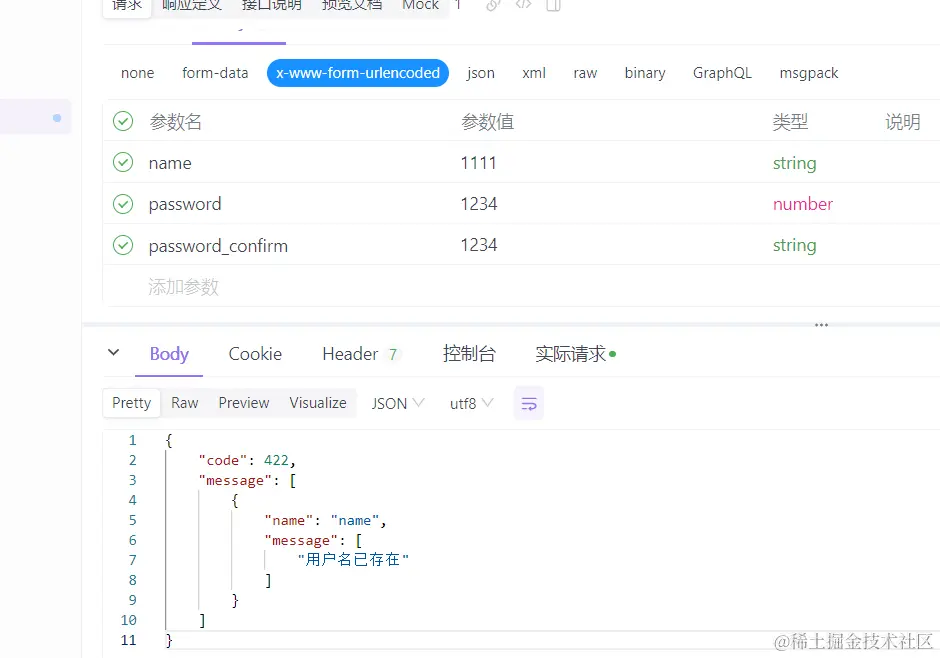Select the form-data body type
The image size is (940, 658).
pos(215,73)
